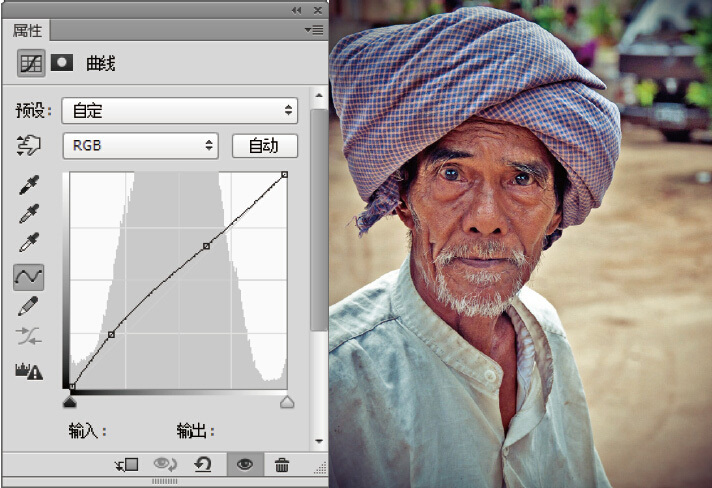Reset curves to default settings
The image size is (712, 488).
pyautogui.click(x=203, y=464)
